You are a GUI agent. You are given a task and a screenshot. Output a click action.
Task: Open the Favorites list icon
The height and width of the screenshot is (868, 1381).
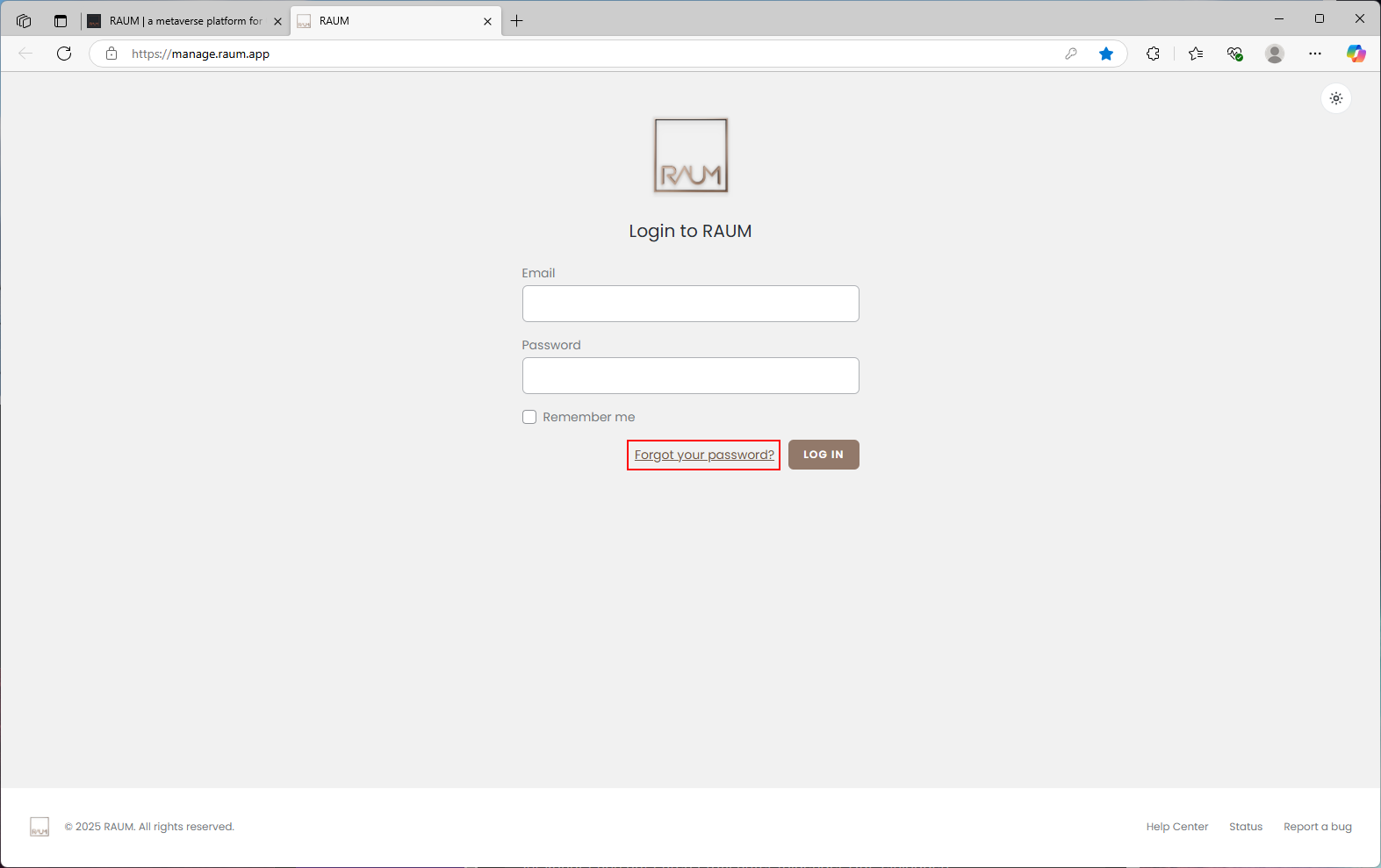(x=1196, y=54)
